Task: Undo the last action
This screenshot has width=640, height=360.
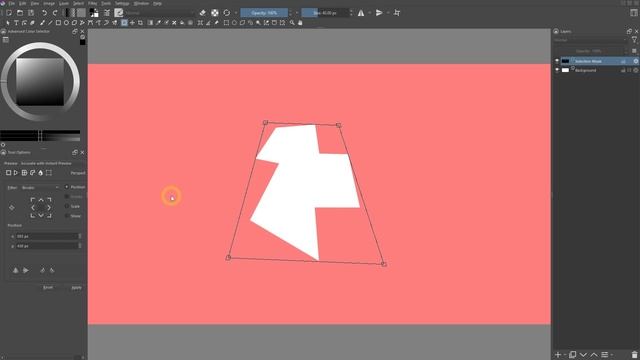Action: [x=44, y=13]
